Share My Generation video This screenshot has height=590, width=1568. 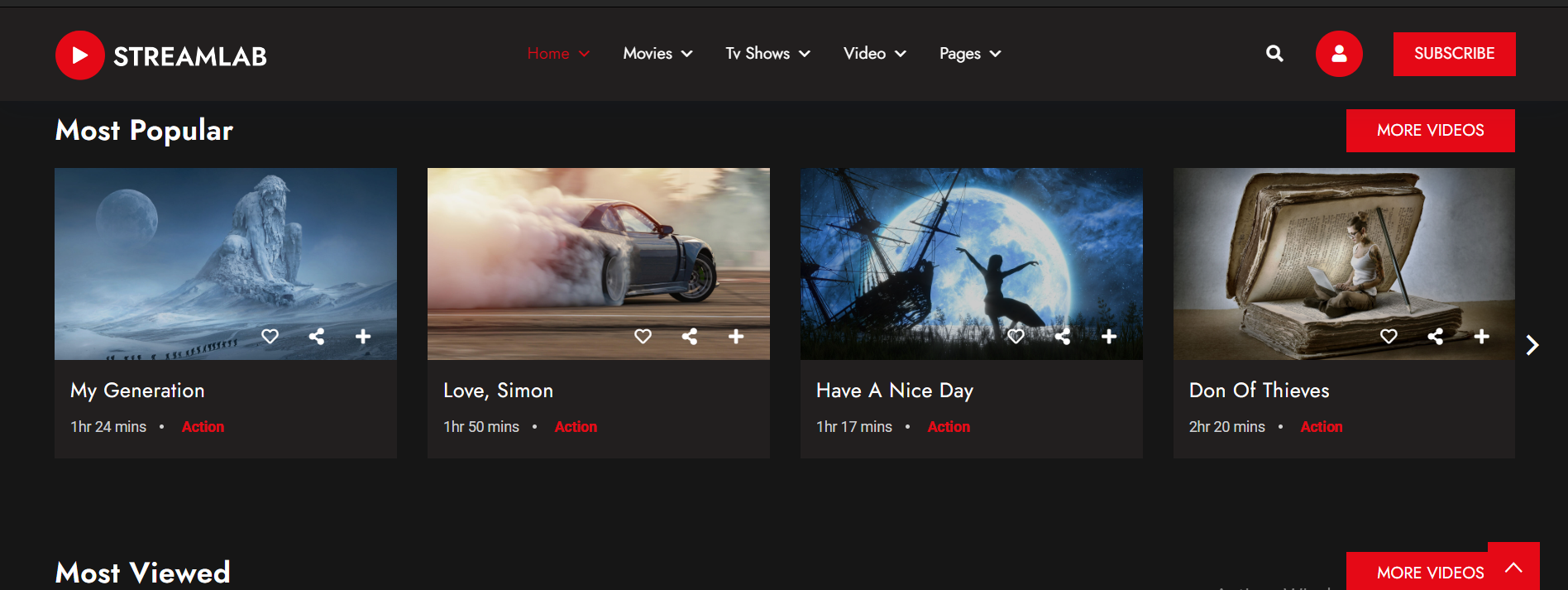(316, 336)
